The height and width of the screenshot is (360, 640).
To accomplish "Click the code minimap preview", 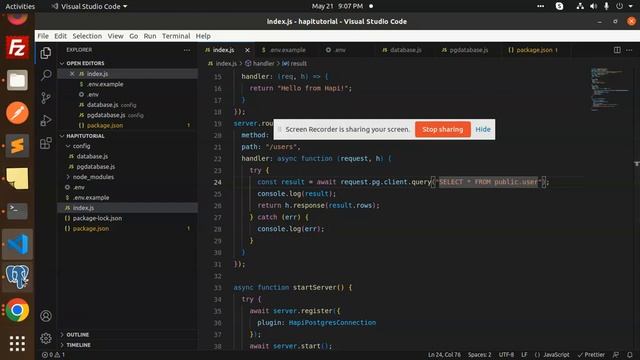I will pos(611,89).
